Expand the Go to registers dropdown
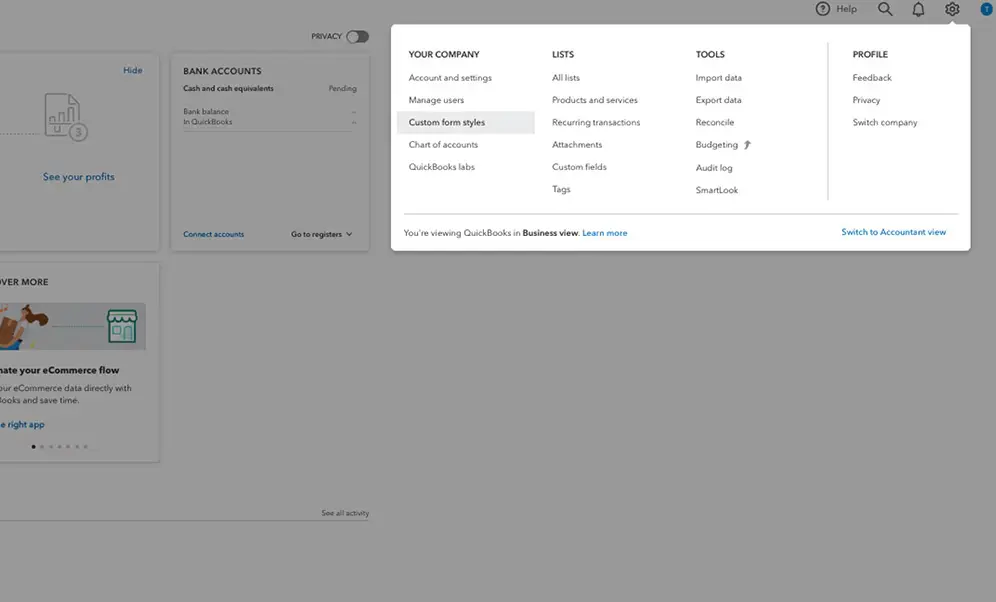Viewport: 996px width, 602px height. point(321,234)
